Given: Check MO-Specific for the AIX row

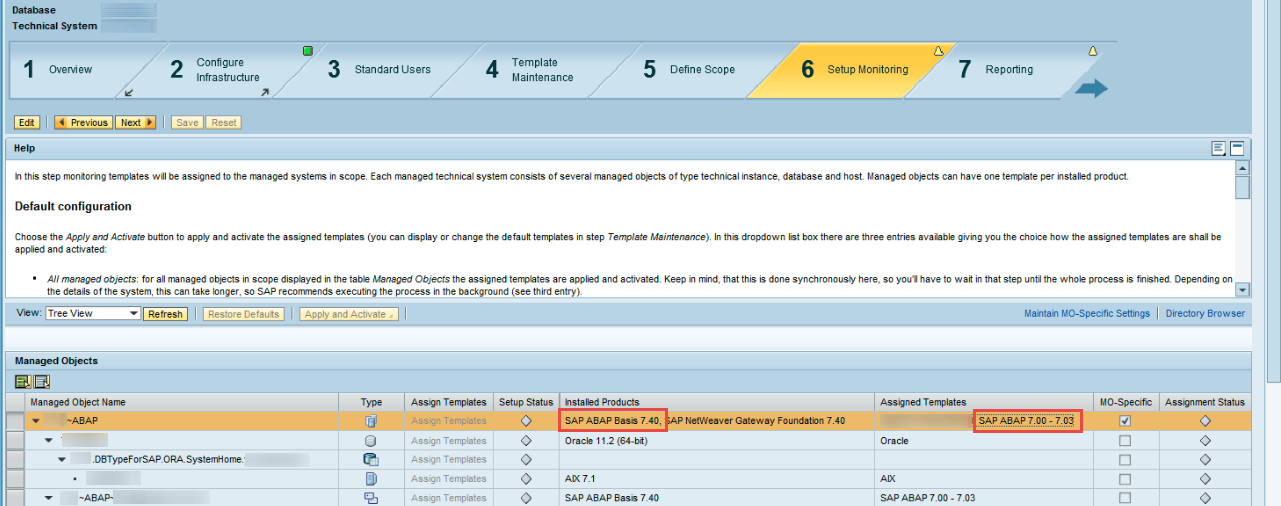Looking at the screenshot, I should 1125,478.
